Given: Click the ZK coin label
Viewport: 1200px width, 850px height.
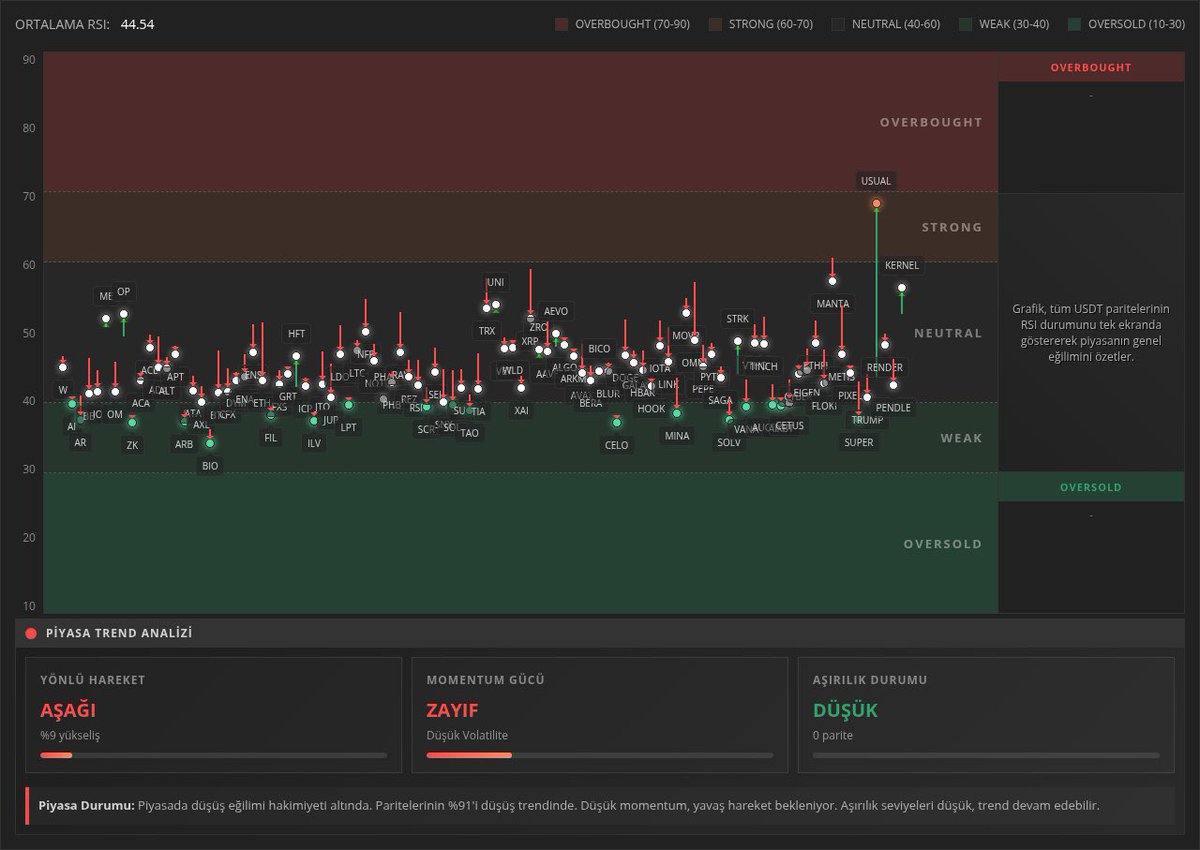Looking at the screenshot, I should (132, 445).
